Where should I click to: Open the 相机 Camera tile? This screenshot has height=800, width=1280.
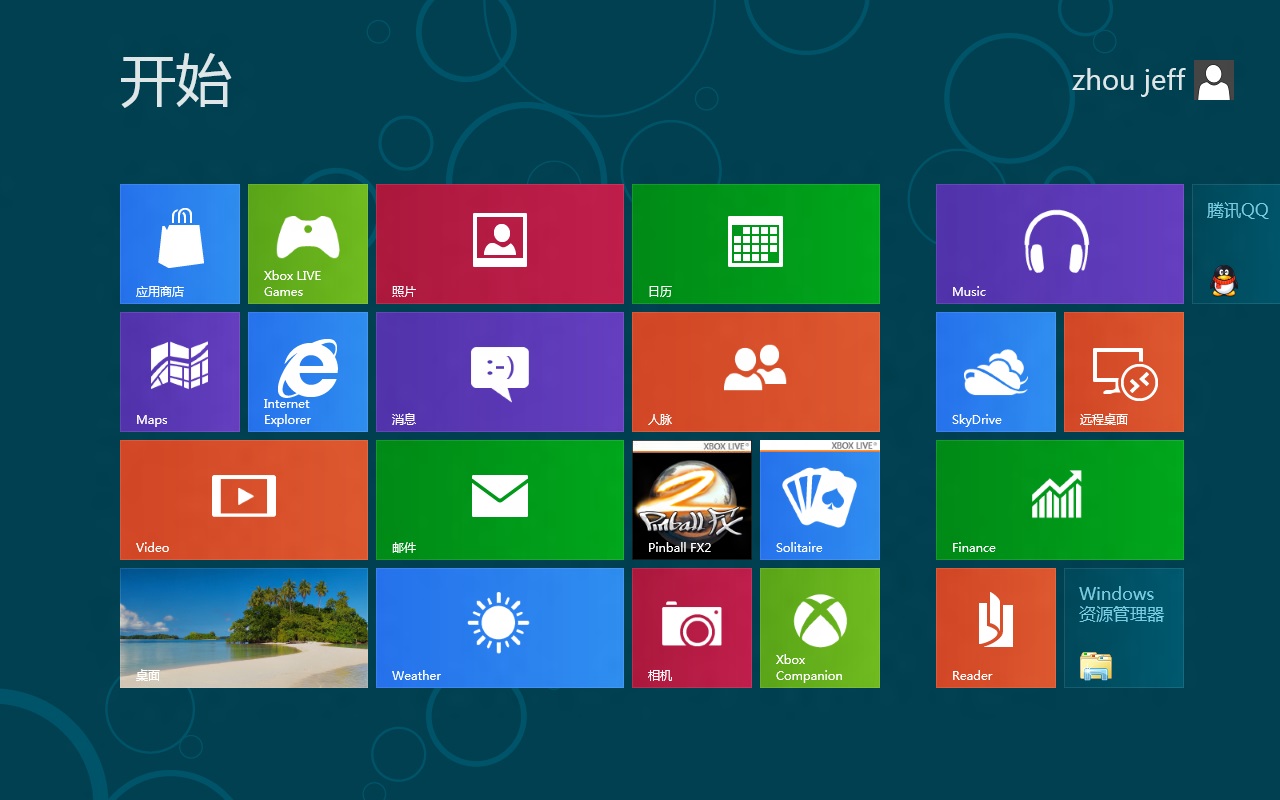point(692,628)
